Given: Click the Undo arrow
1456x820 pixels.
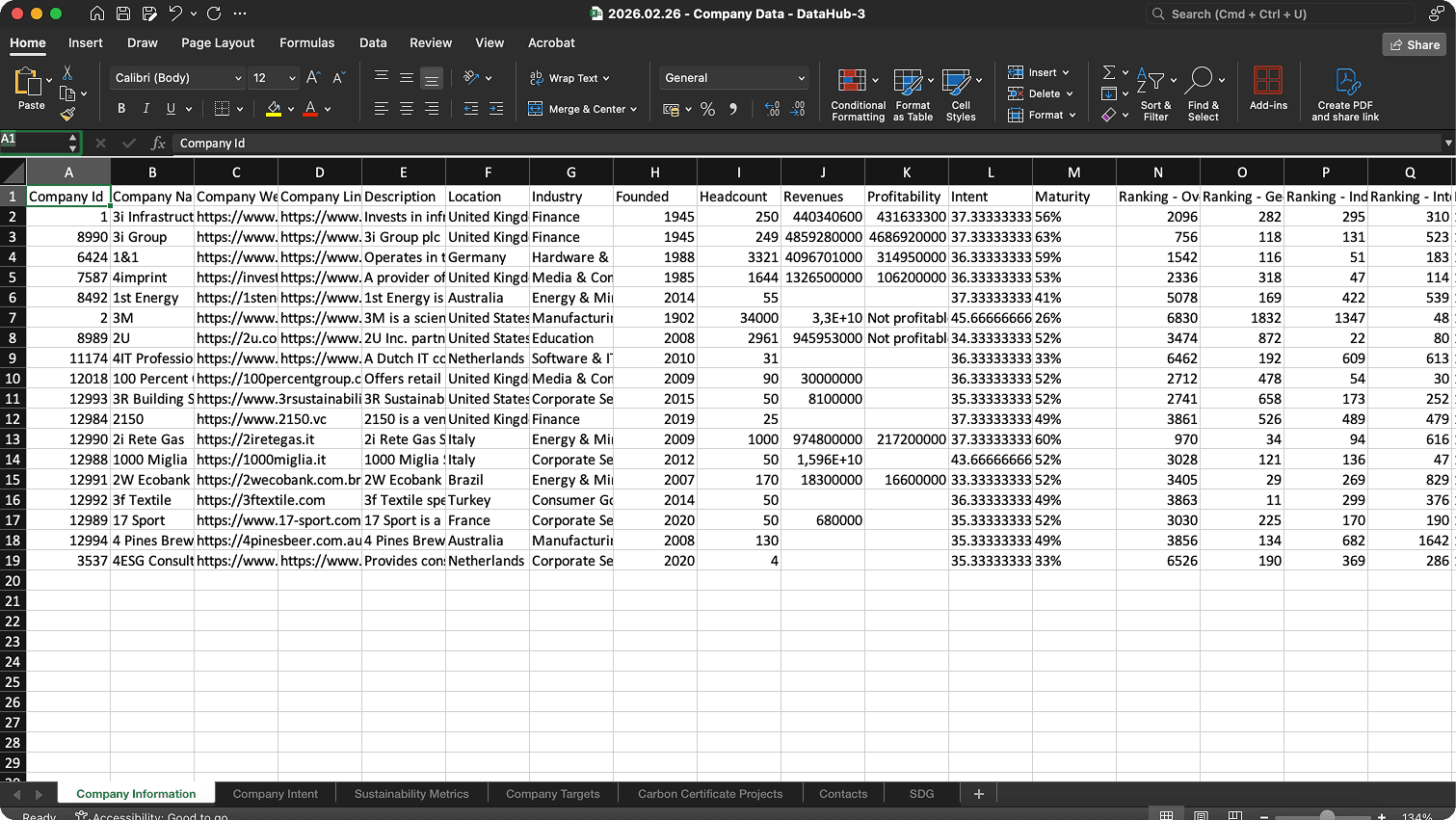Looking at the screenshot, I should (175, 13).
